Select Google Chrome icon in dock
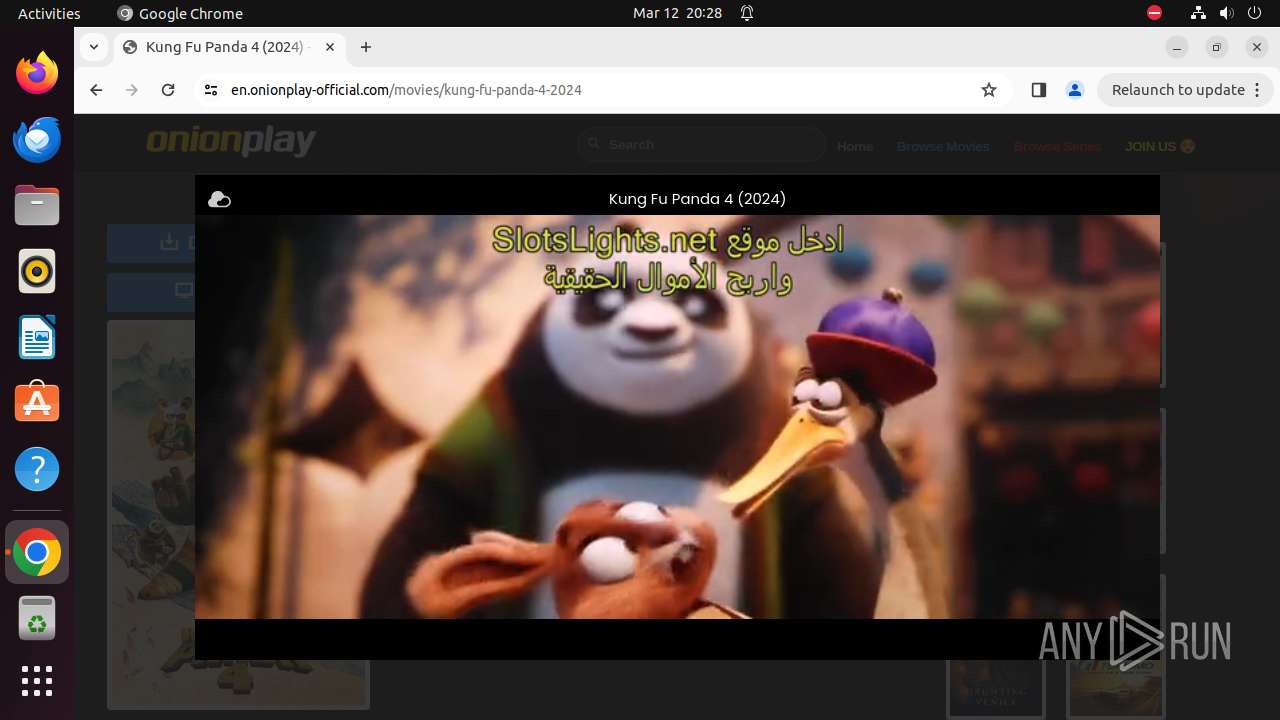 37,552
